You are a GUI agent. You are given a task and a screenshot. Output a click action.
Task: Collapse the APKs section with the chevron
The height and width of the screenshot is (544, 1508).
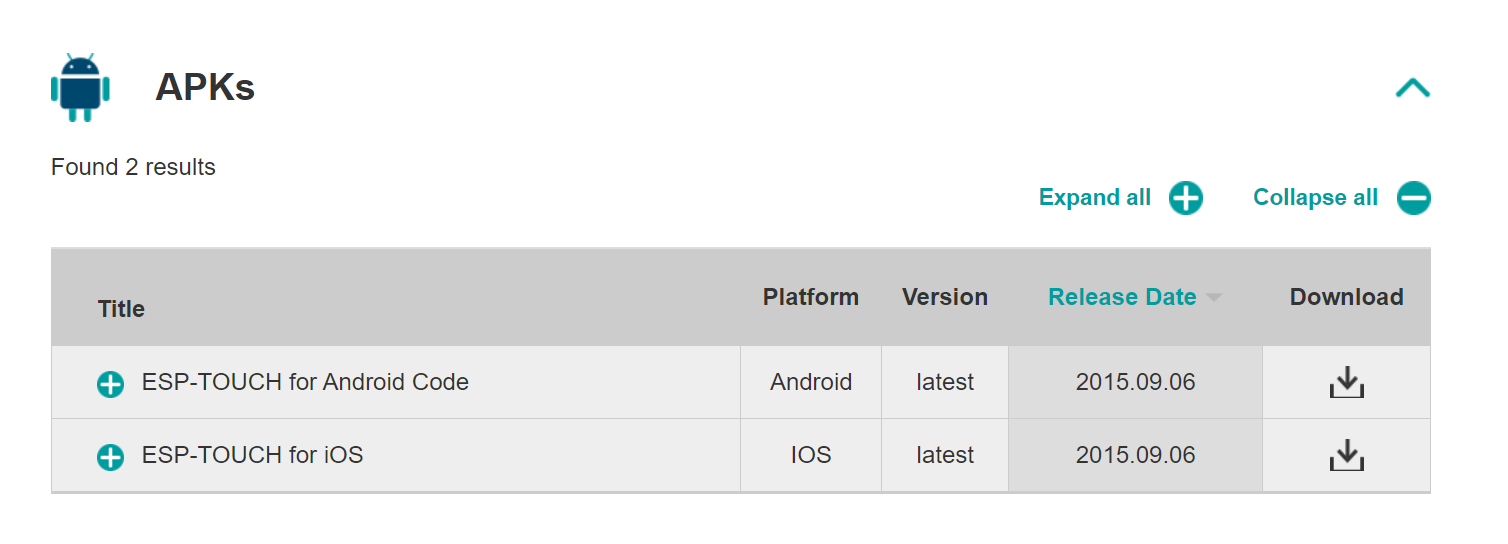click(x=1413, y=88)
